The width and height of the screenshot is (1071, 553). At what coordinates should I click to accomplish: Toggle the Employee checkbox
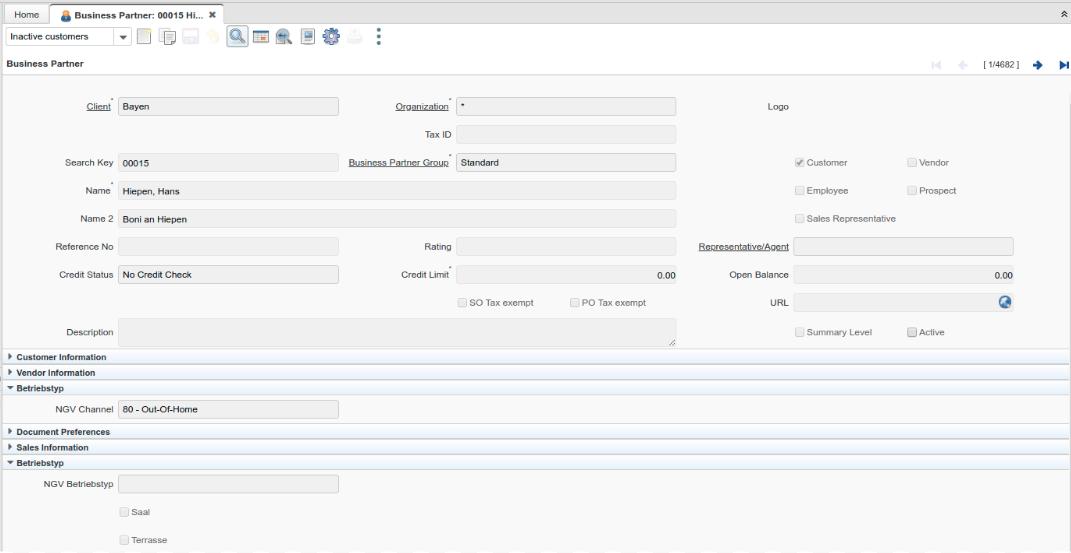tap(799, 190)
